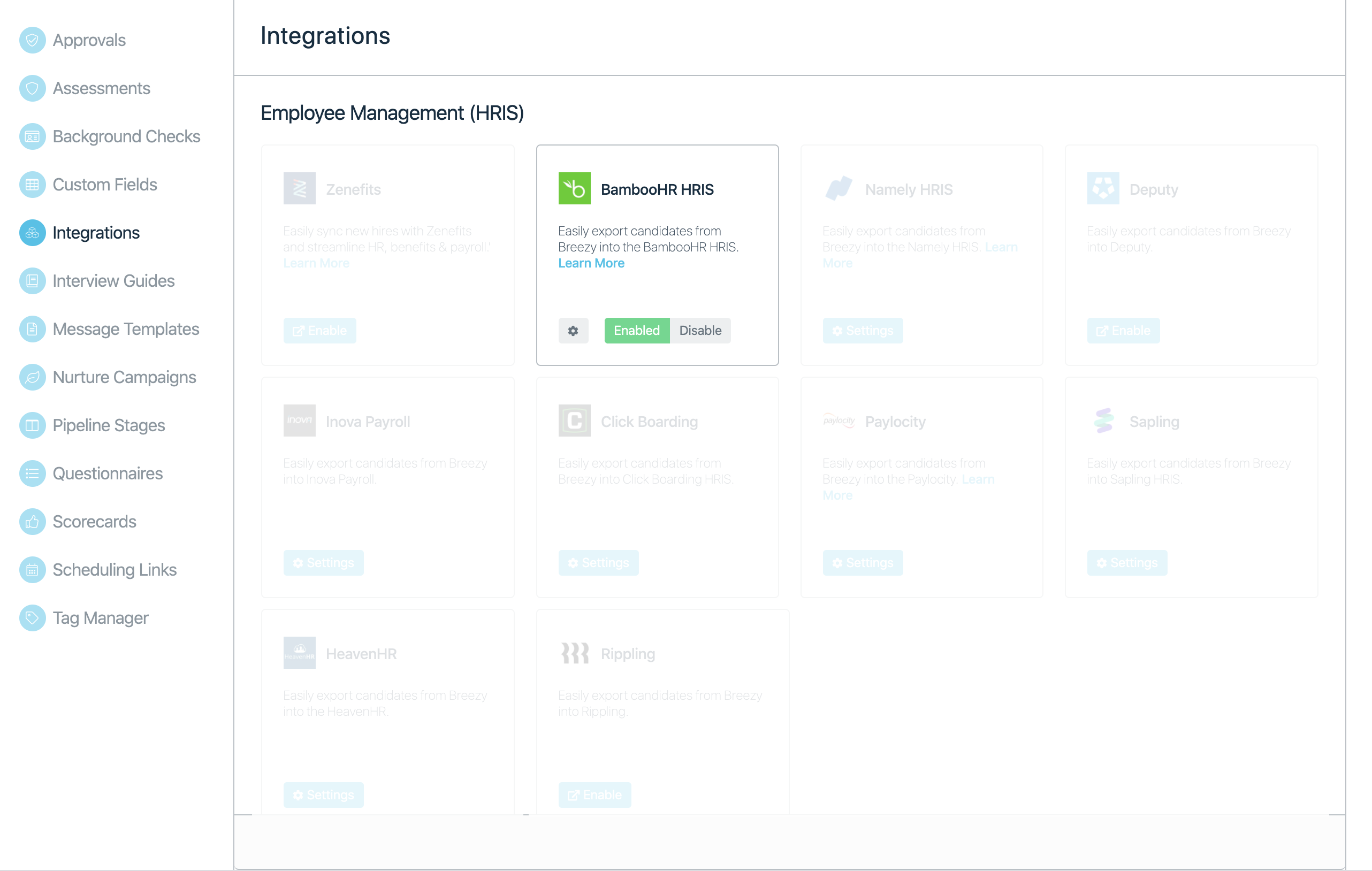Click the Sapling integration card title
The image size is (1372, 871).
click(x=1154, y=422)
